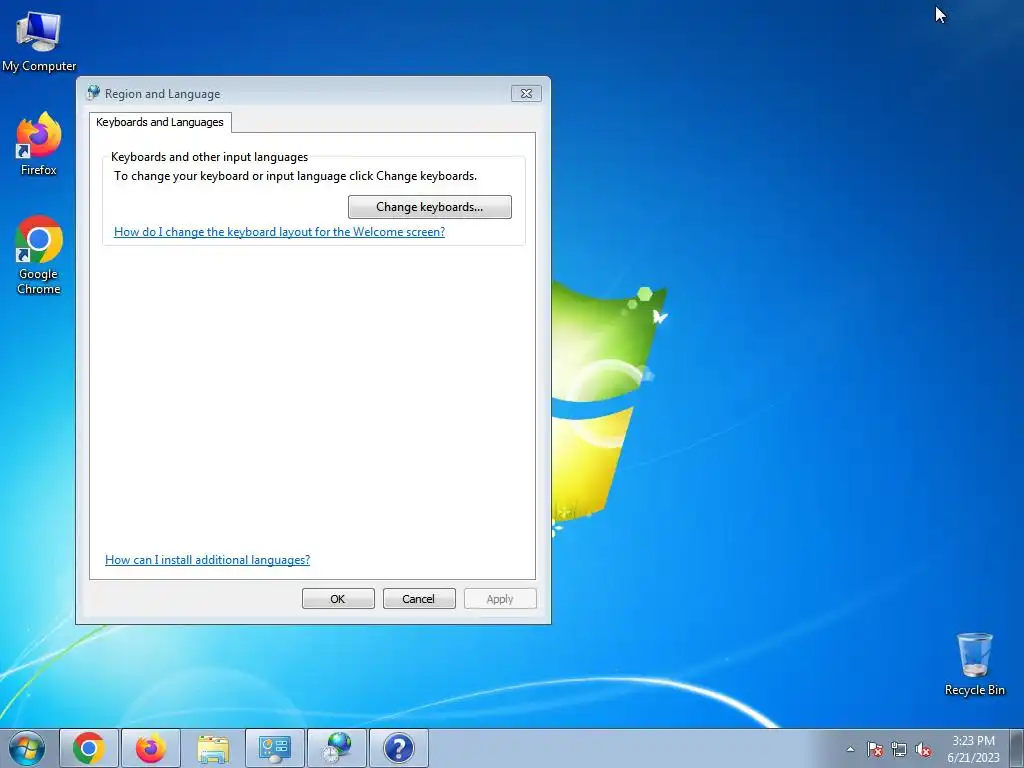Launch Firefox from the taskbar

tap(151, 748)
